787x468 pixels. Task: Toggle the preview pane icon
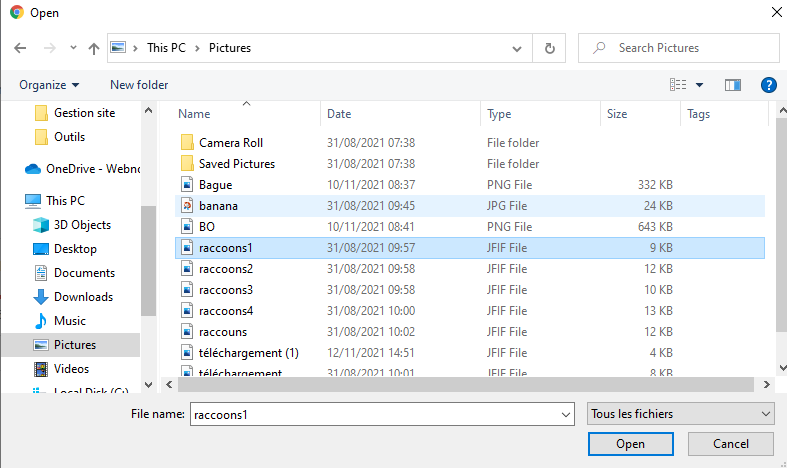pos(732,85)
